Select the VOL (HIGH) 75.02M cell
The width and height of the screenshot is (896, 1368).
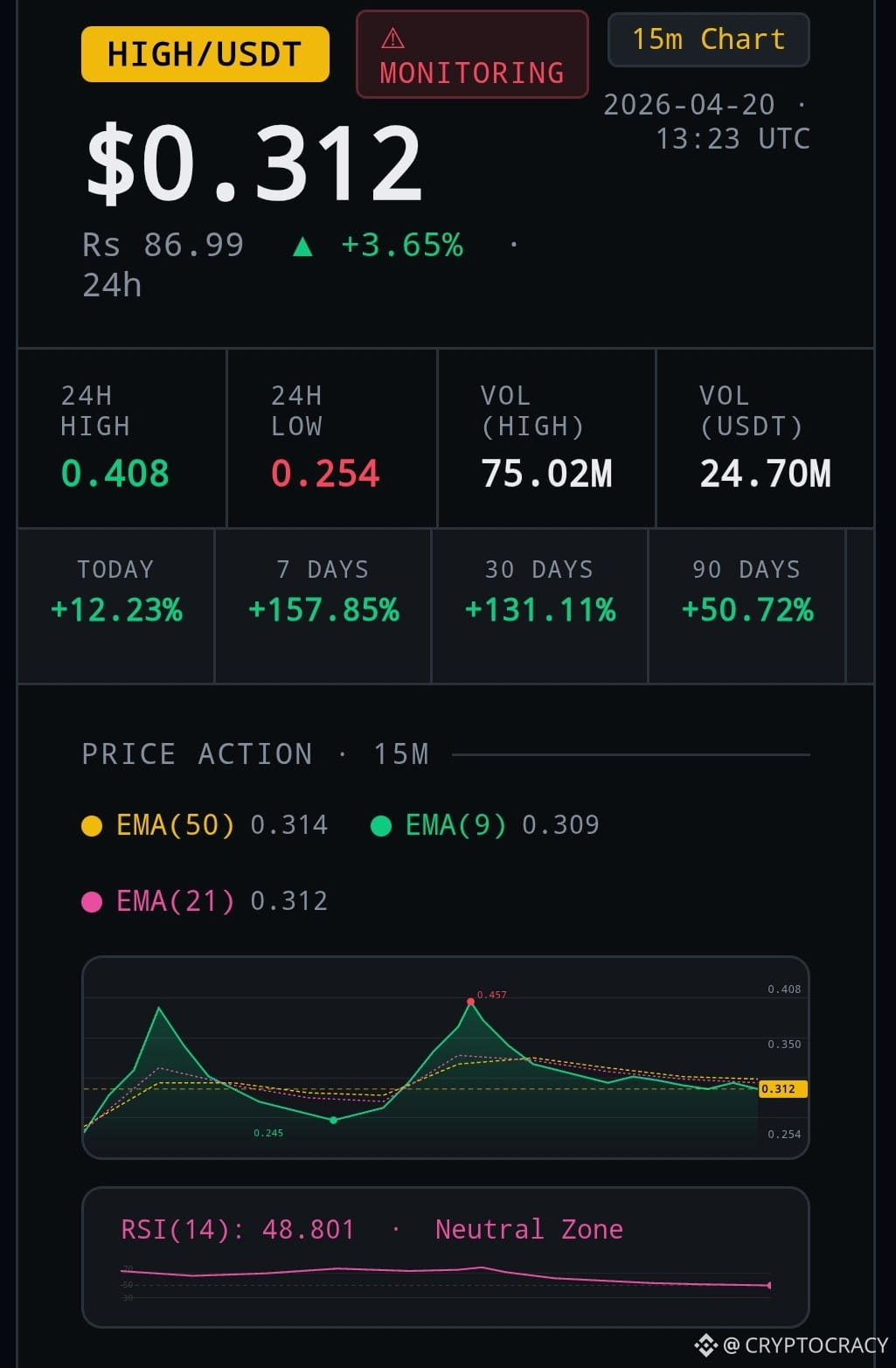[546, 438]
